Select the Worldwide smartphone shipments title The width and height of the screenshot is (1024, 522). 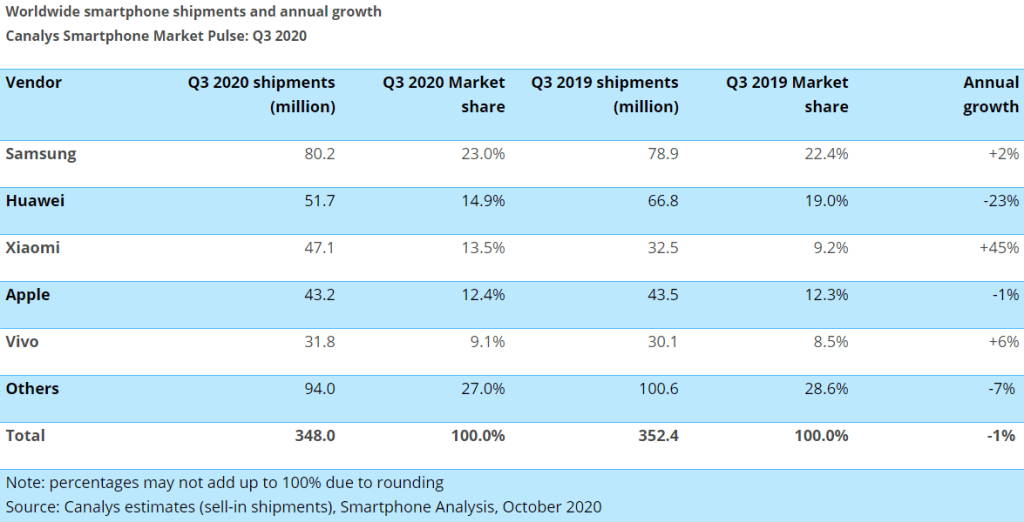pyautogui.click(x=193, y=12)
